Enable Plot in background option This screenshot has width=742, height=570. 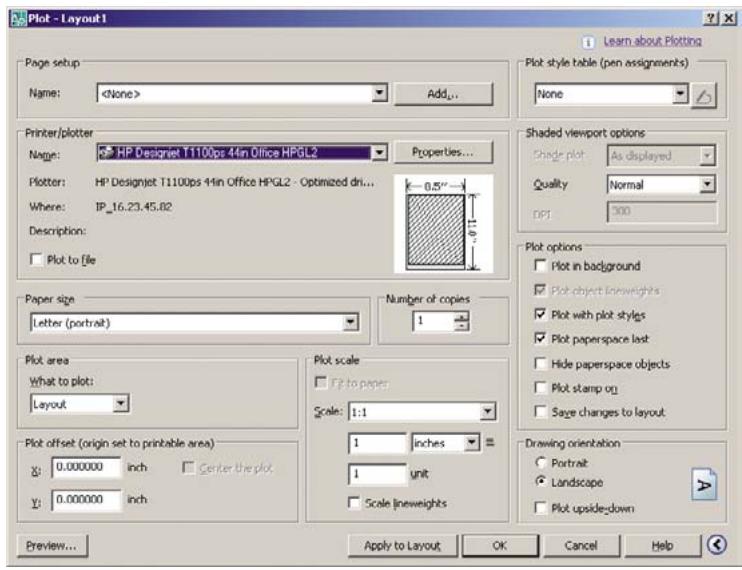click(540, 265)
